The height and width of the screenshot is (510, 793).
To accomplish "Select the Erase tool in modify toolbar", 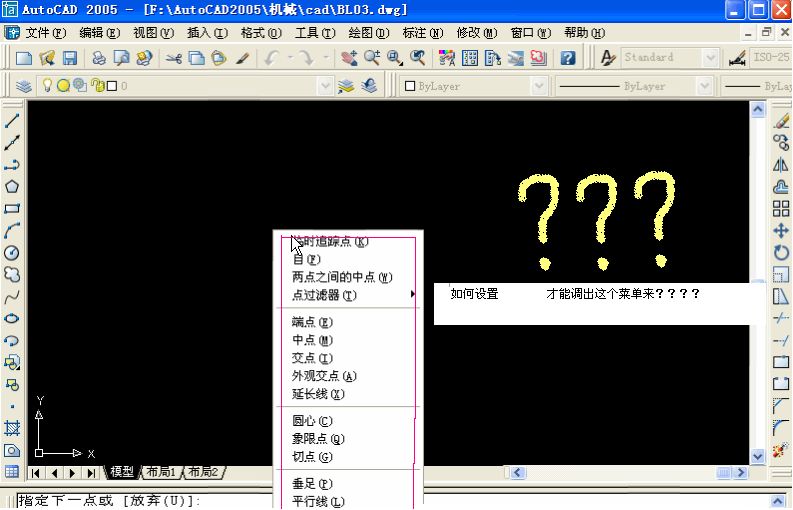I will click(781, 120).
